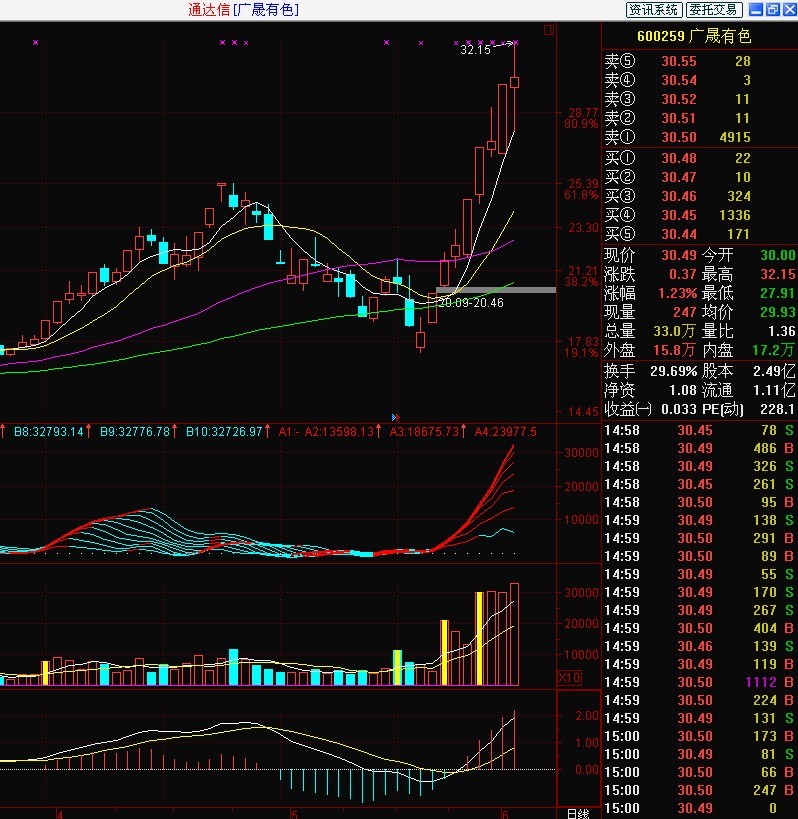798x819 pixels.
Task: Click the 20.09-20.46 gap annotation label
Action: (471, 303)
